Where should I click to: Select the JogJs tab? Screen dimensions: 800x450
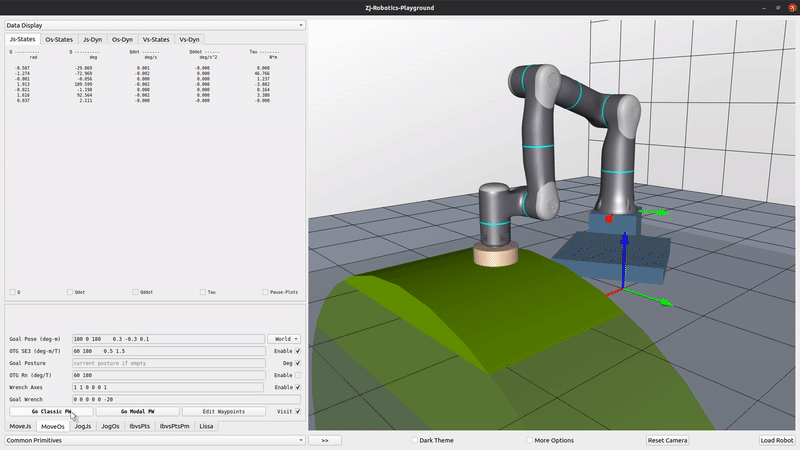click(83, 426)
